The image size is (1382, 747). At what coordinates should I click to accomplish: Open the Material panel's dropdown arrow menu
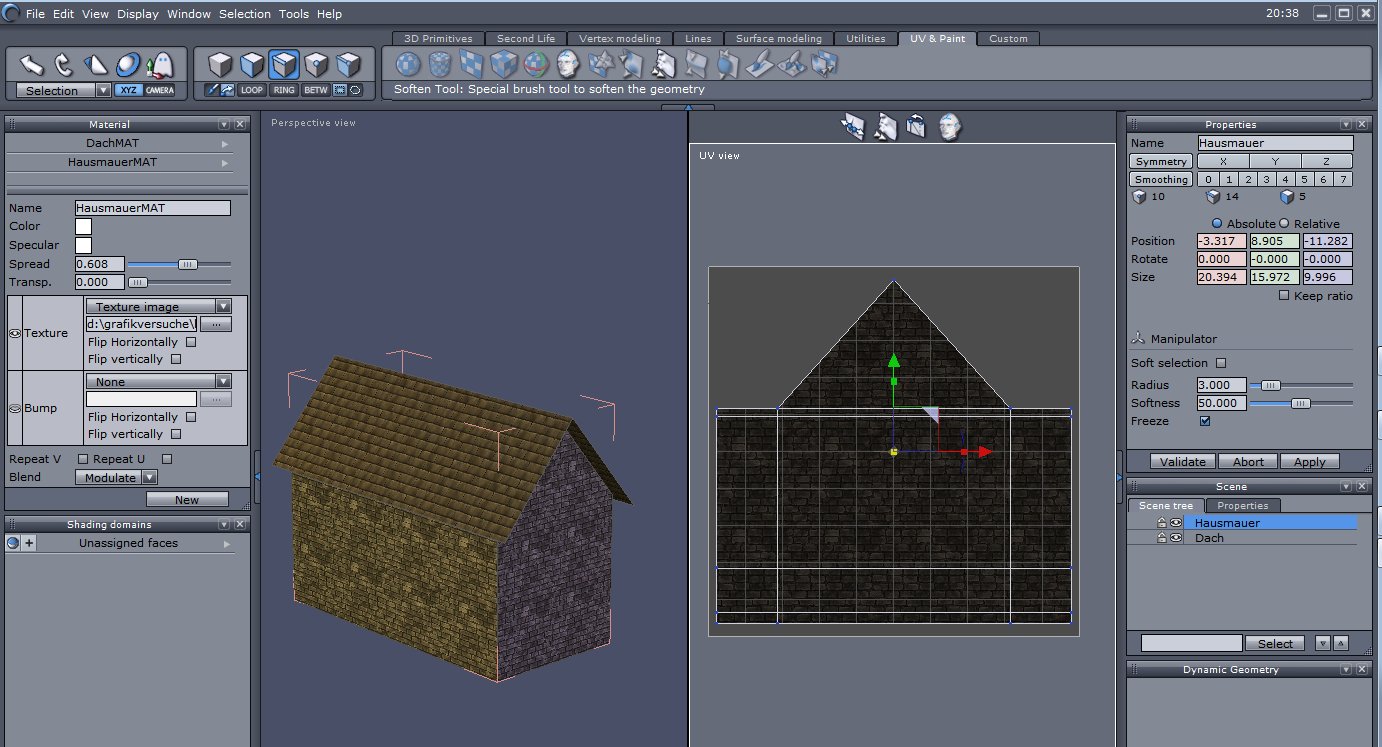224,125
